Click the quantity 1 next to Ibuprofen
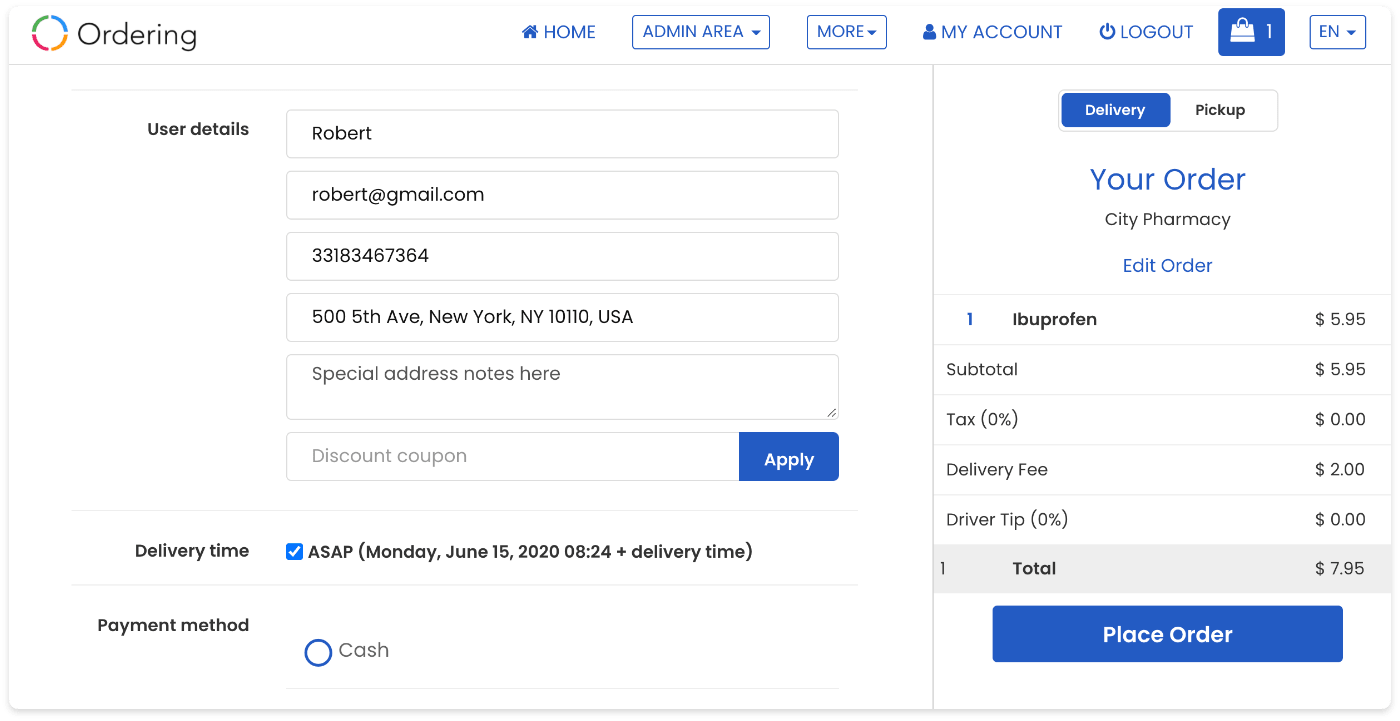The height and width of the screenshot is (721, 1400). [969, 320]
